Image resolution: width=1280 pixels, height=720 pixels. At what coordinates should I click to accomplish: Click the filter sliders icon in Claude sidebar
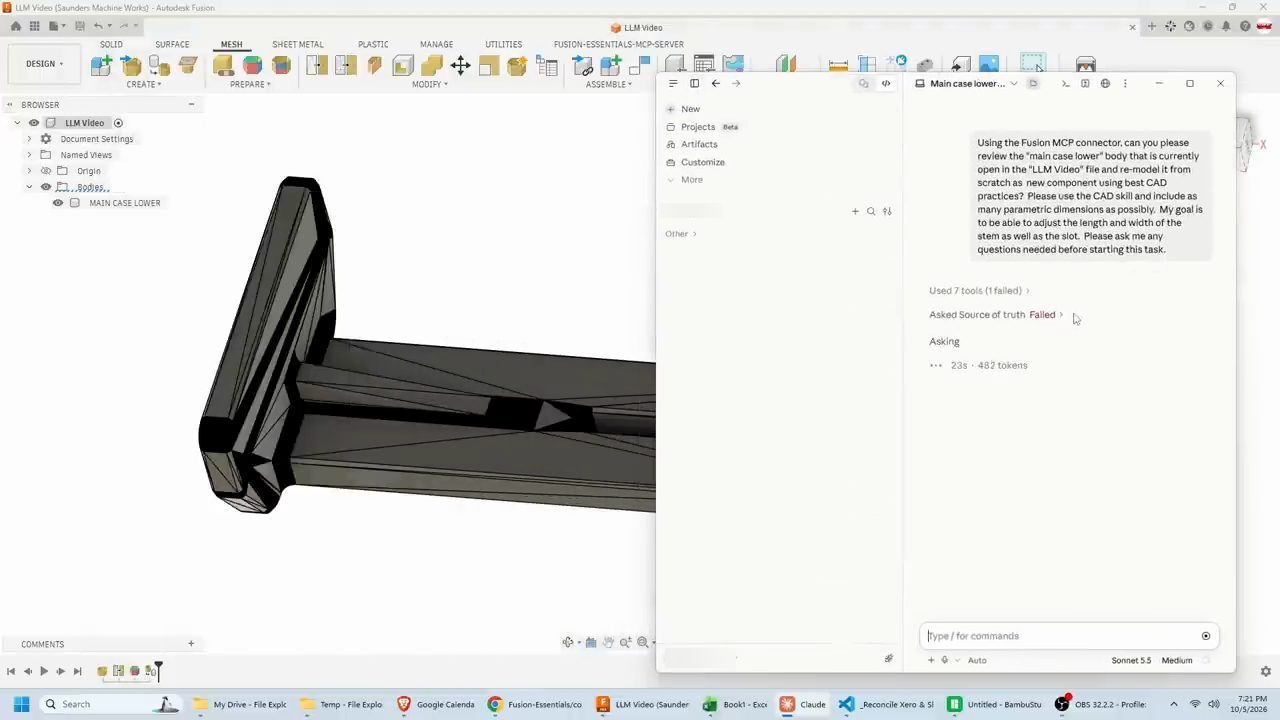click(x=887, y=211)
